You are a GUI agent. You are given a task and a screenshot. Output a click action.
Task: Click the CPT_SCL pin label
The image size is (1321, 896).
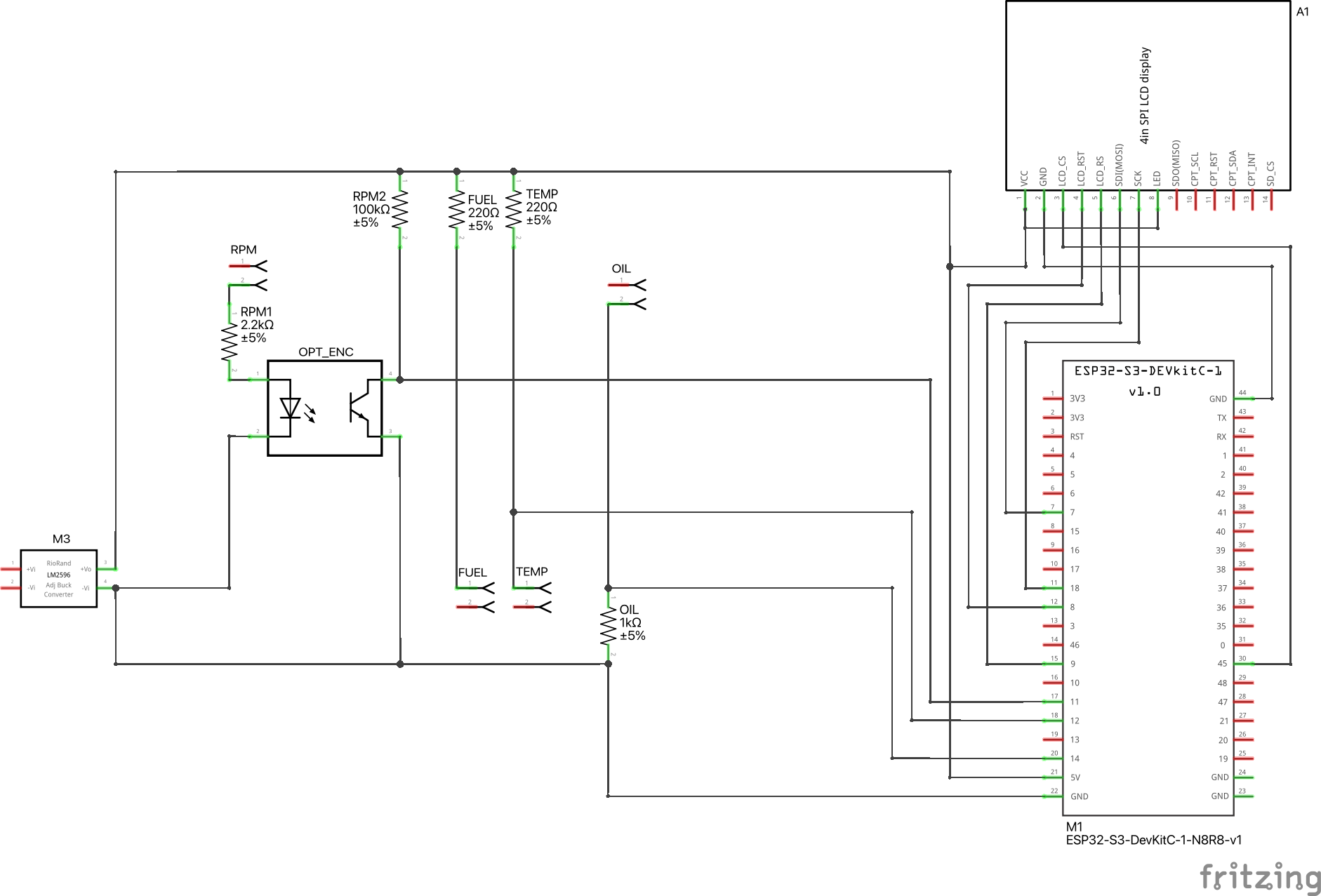(x=1195, y=169)
